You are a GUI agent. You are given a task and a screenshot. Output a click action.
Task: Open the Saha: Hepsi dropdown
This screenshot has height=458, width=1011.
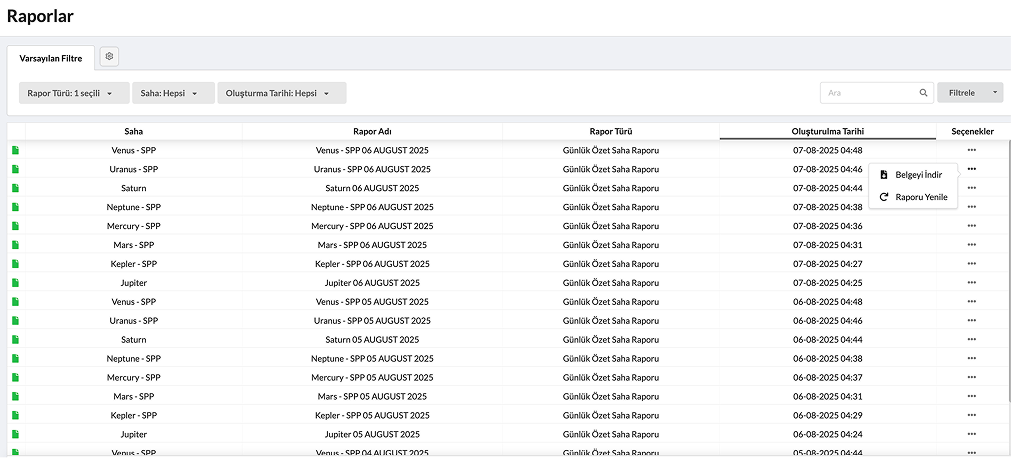(x=172, y=93)
